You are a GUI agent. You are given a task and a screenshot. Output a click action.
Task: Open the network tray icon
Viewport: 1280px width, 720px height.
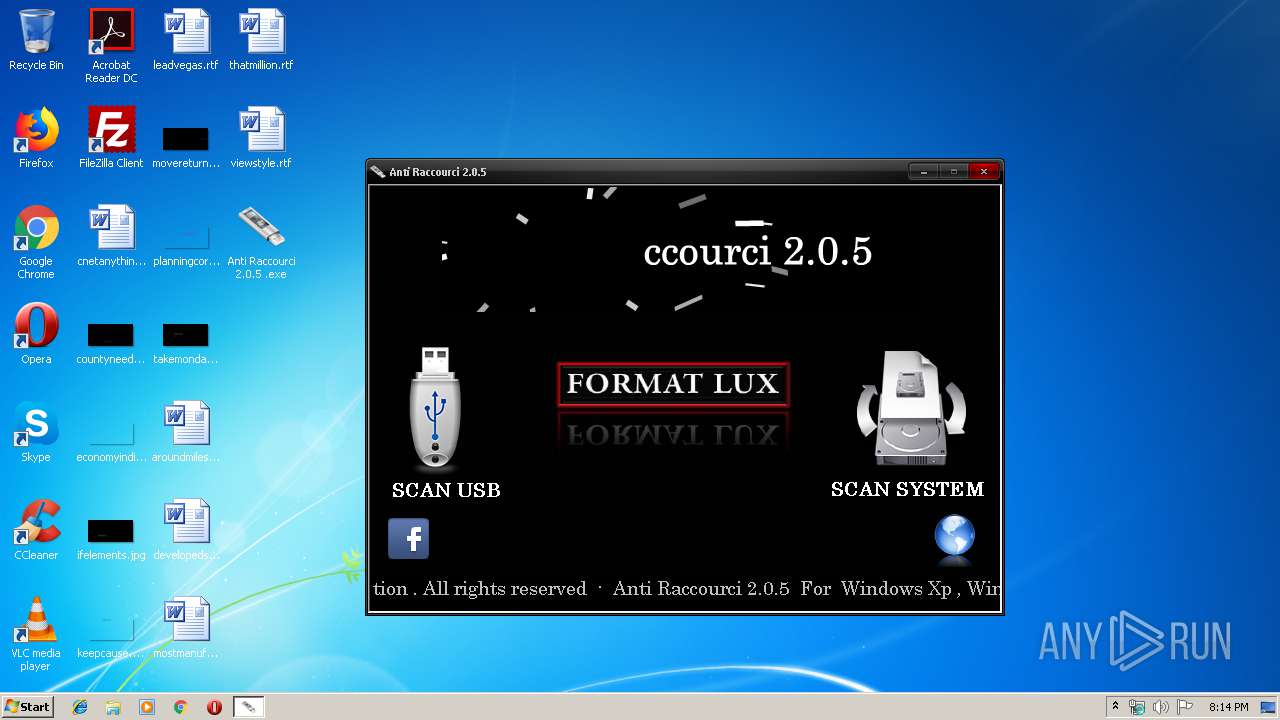coord(1137,707)
